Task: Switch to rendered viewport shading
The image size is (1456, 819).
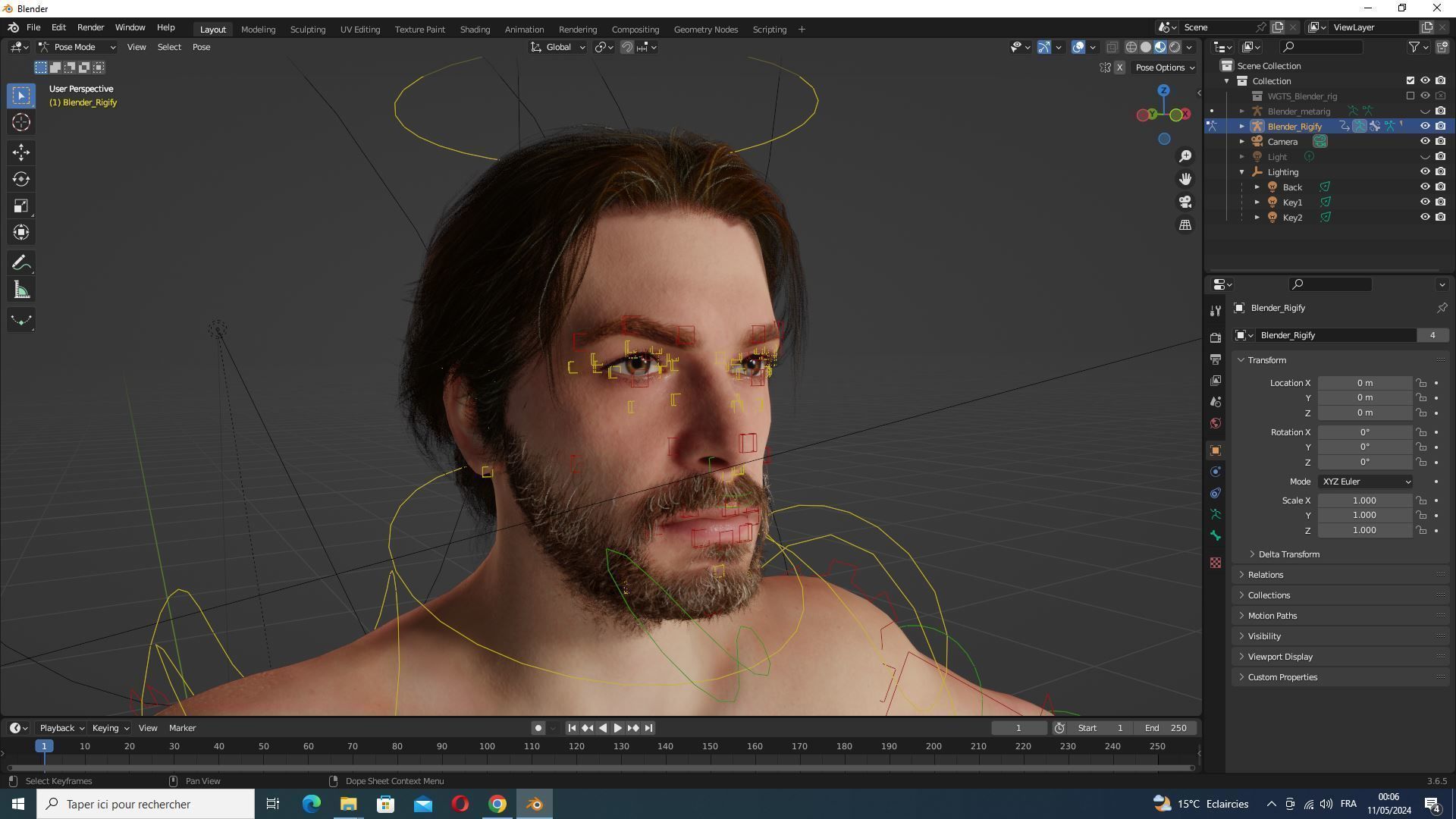Action: tap(1175, 47)
